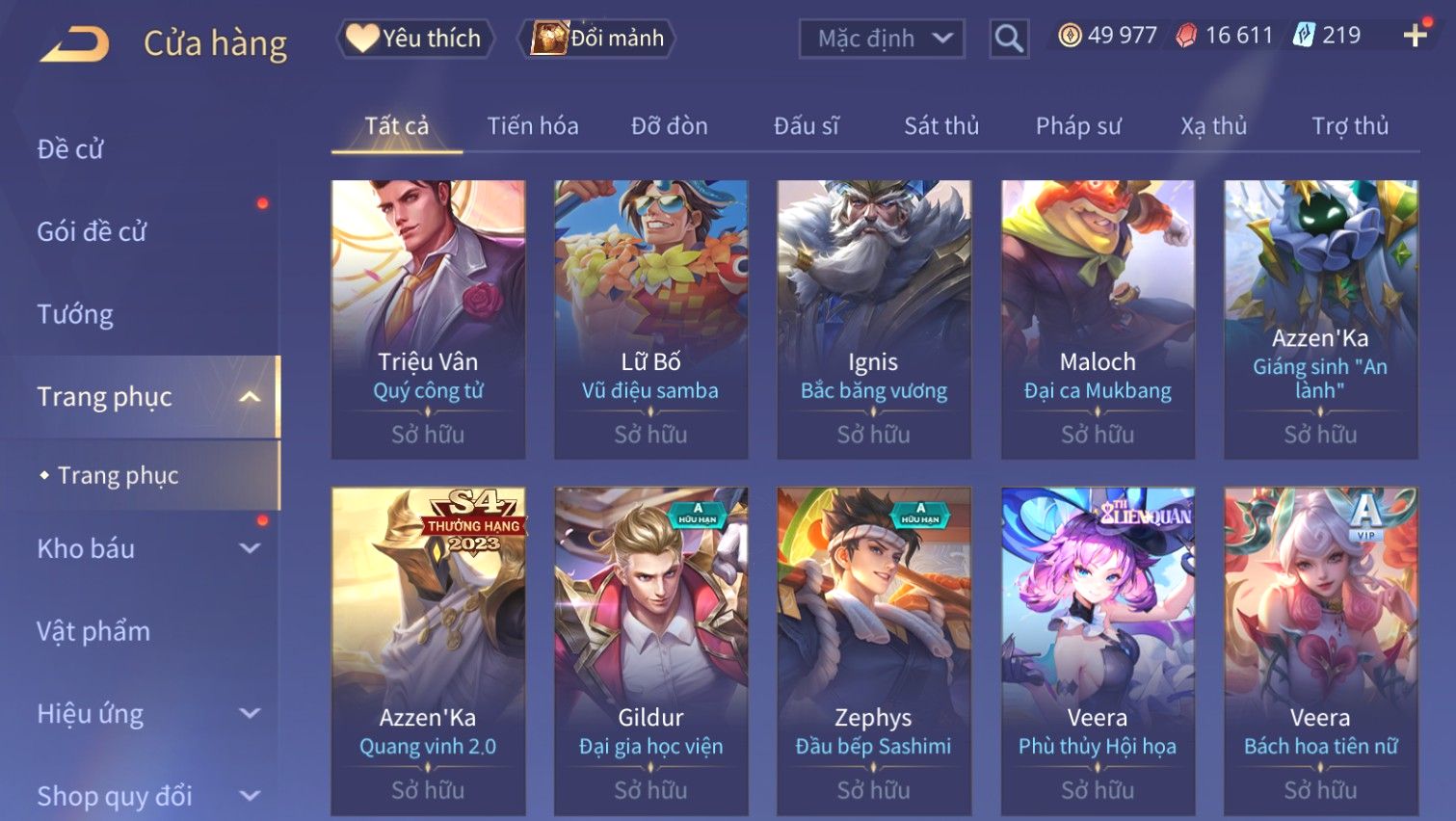Expand the Hiệu ứng sidebar section
The image size is (1456, 821).
pyautogui.click(x=250, y=713)
